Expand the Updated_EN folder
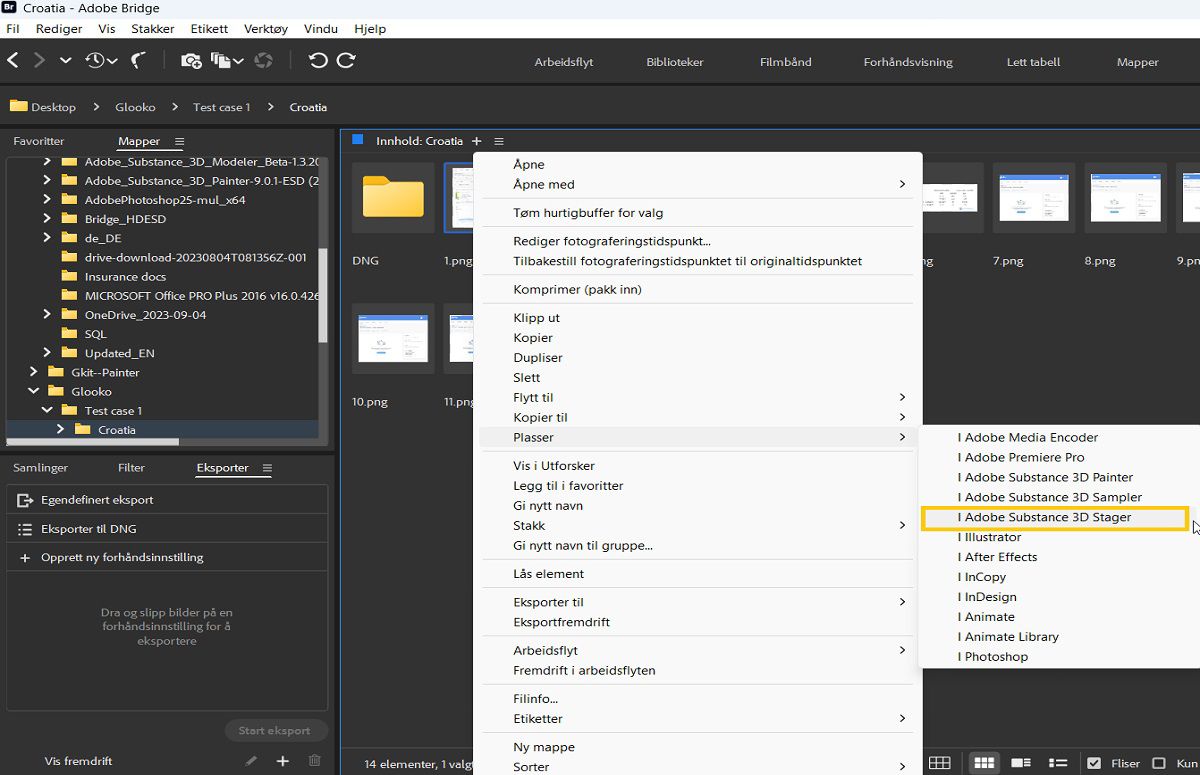The width and height of the screenshot is (1200, 775). pyautogui.click(x=47, y=353)
